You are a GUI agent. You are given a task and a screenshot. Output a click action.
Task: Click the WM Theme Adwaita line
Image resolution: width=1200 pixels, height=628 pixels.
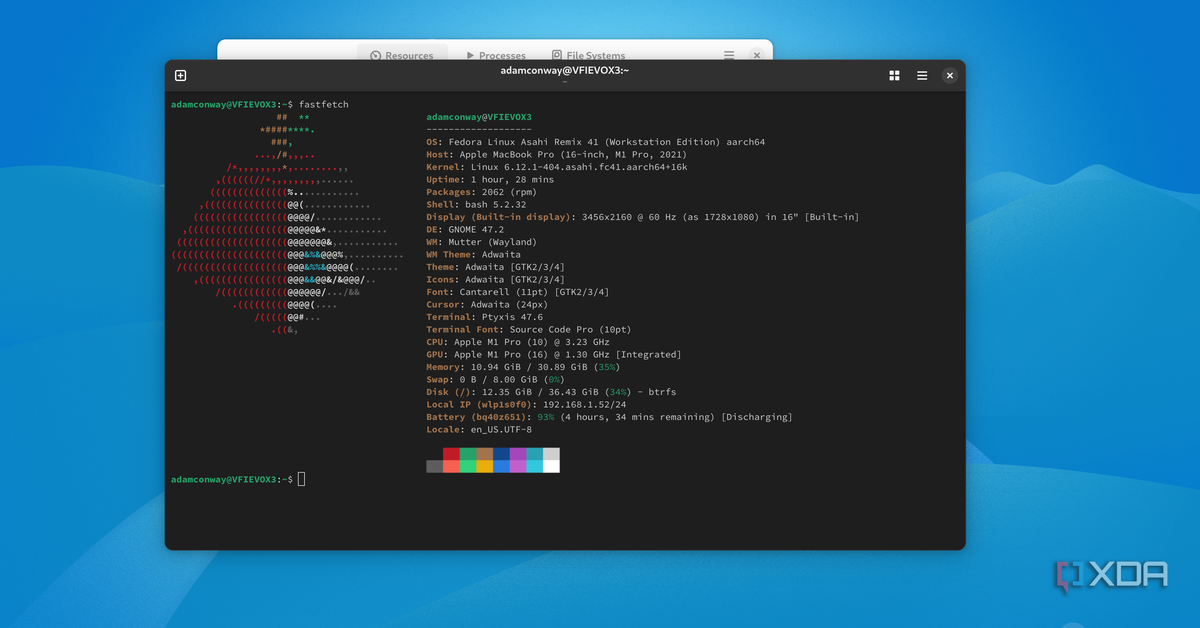coord(473,254)
